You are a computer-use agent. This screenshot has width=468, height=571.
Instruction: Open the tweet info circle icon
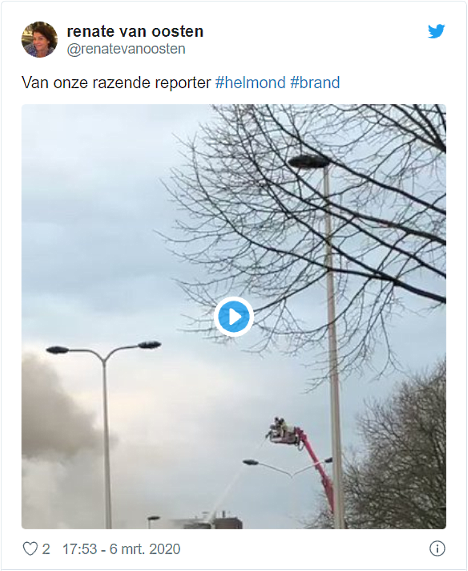click(437, 548)
